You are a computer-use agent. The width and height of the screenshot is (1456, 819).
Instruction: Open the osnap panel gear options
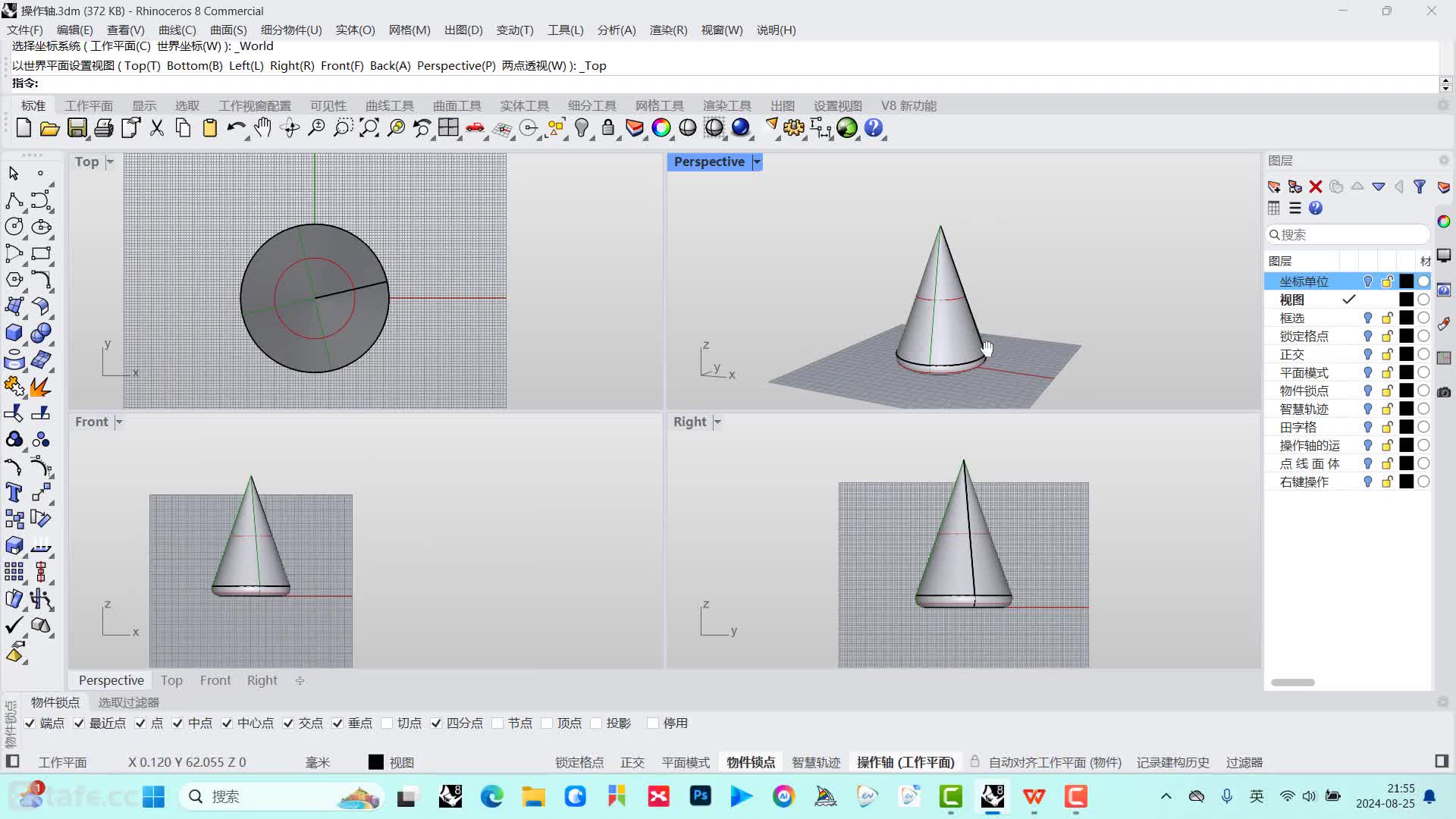coord(1444,702)
